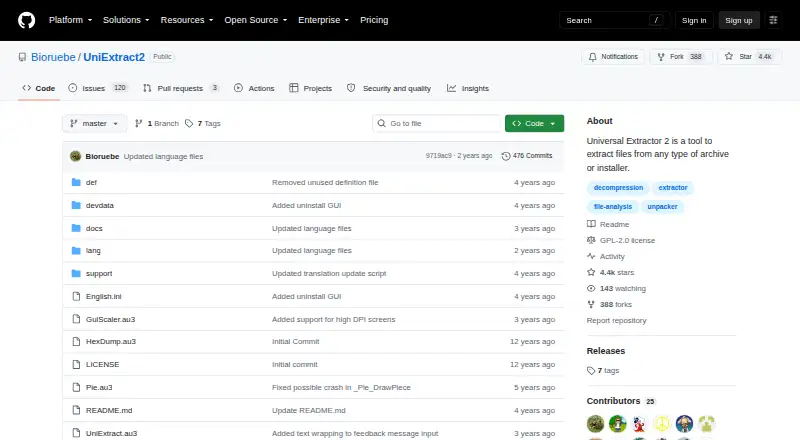Viewport: 800px width, 440px height.
Task: Click the Go to file input
Action: [x=437, y=124]
